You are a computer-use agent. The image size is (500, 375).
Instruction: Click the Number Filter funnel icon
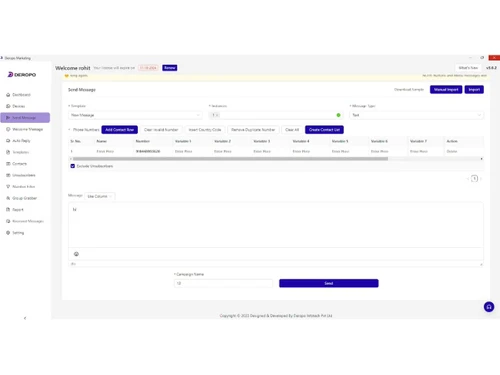tap(8, 187)
